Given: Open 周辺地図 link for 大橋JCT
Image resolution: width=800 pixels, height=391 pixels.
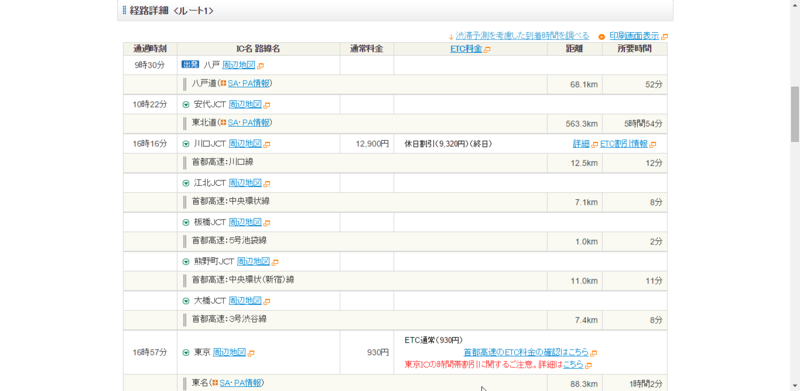Looking at the screenshot, I should [245, 301].
